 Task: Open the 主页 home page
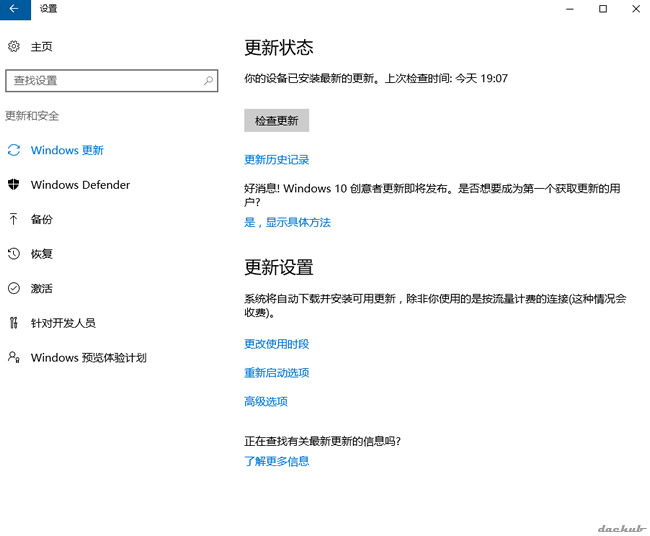pos(41,46)
